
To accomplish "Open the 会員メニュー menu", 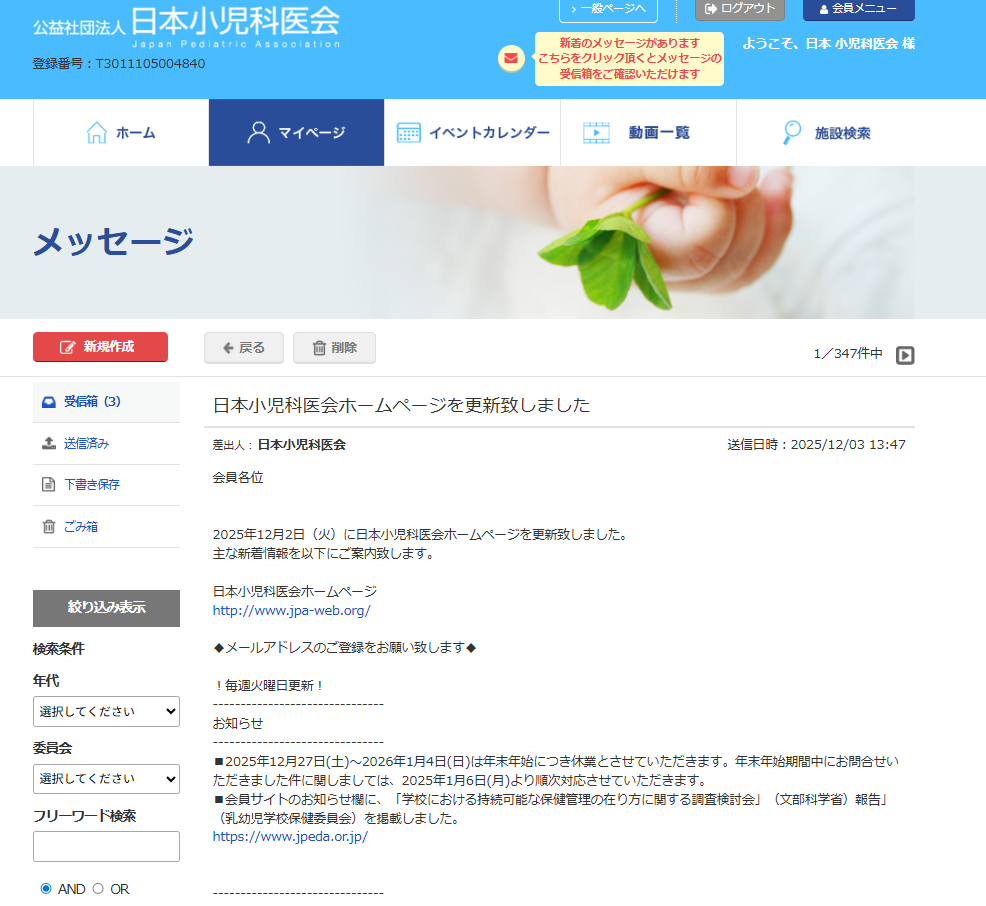I will point(858,11).
